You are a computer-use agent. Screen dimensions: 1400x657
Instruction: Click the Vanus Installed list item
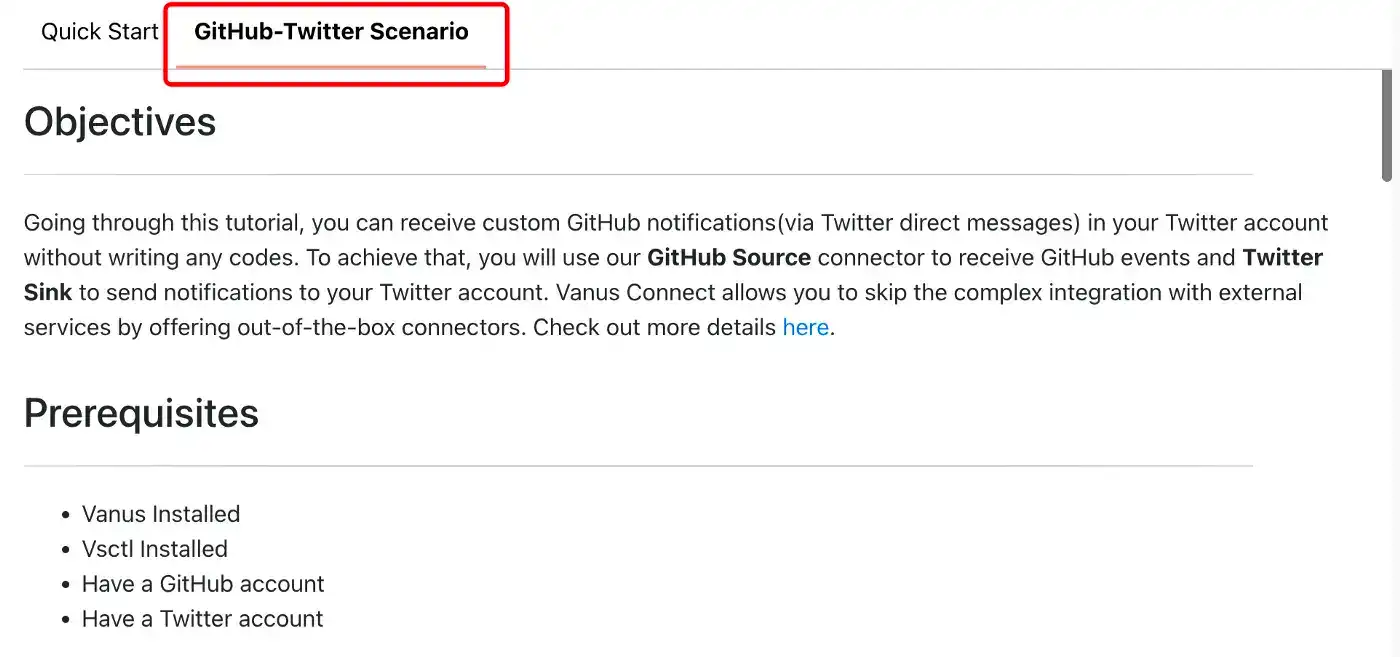tap(161, 514)
